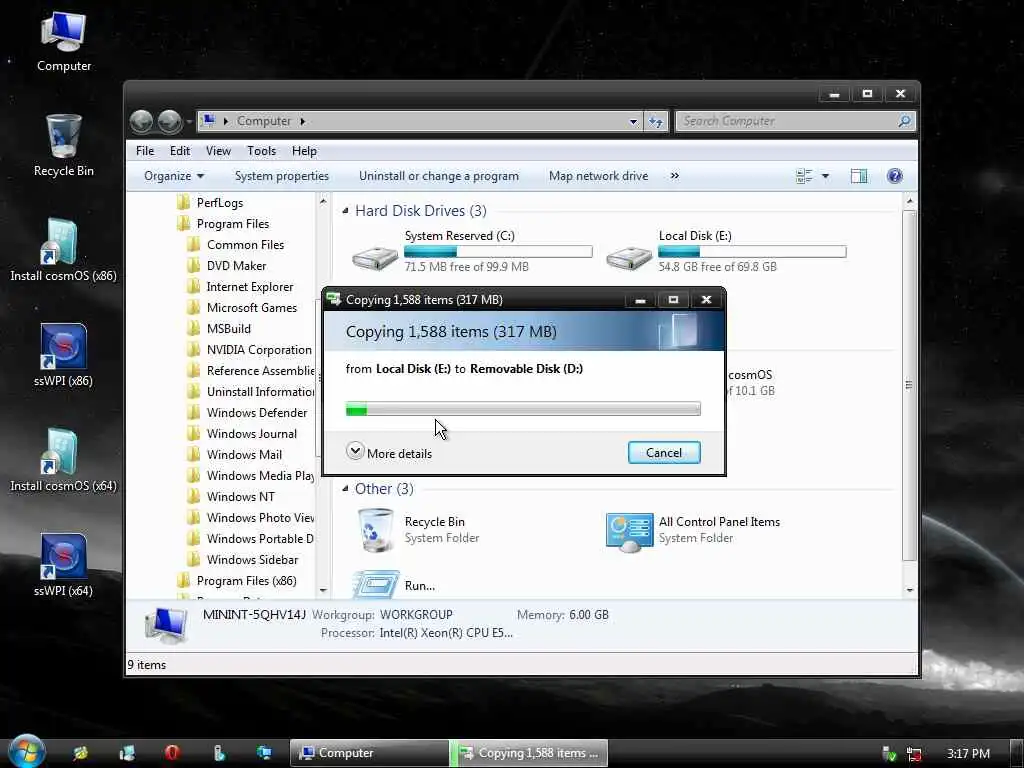Select Local Disk (E:) drive icon
This screenshot has height=768, width=1024.
629,257
